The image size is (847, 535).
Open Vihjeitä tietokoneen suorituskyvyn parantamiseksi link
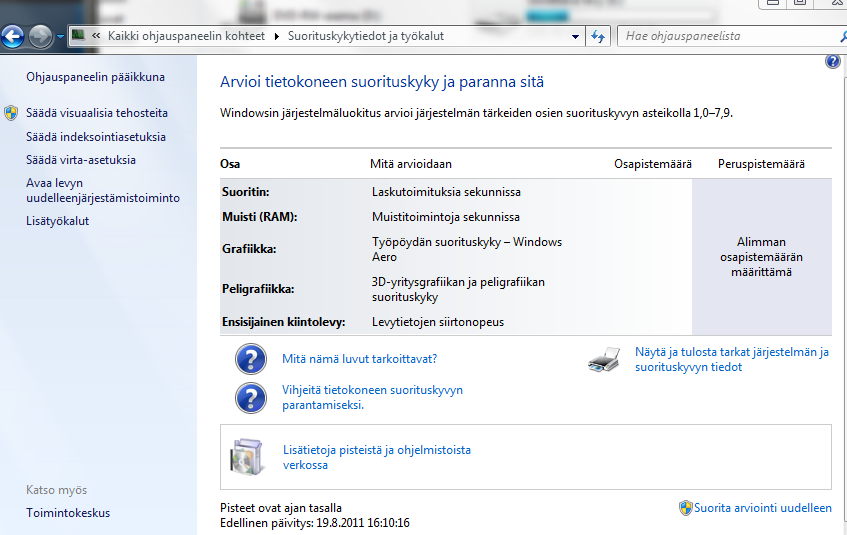coord(372,397)
